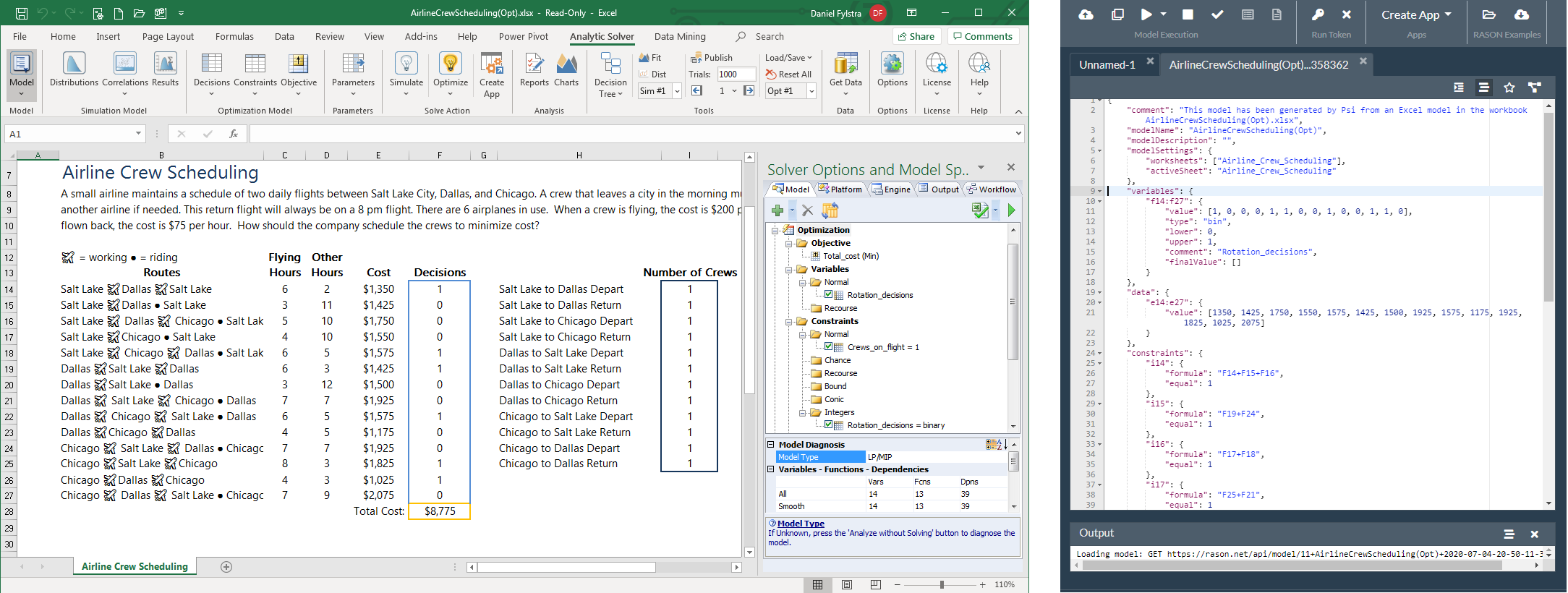Click the Comments button

pos(982,36)
